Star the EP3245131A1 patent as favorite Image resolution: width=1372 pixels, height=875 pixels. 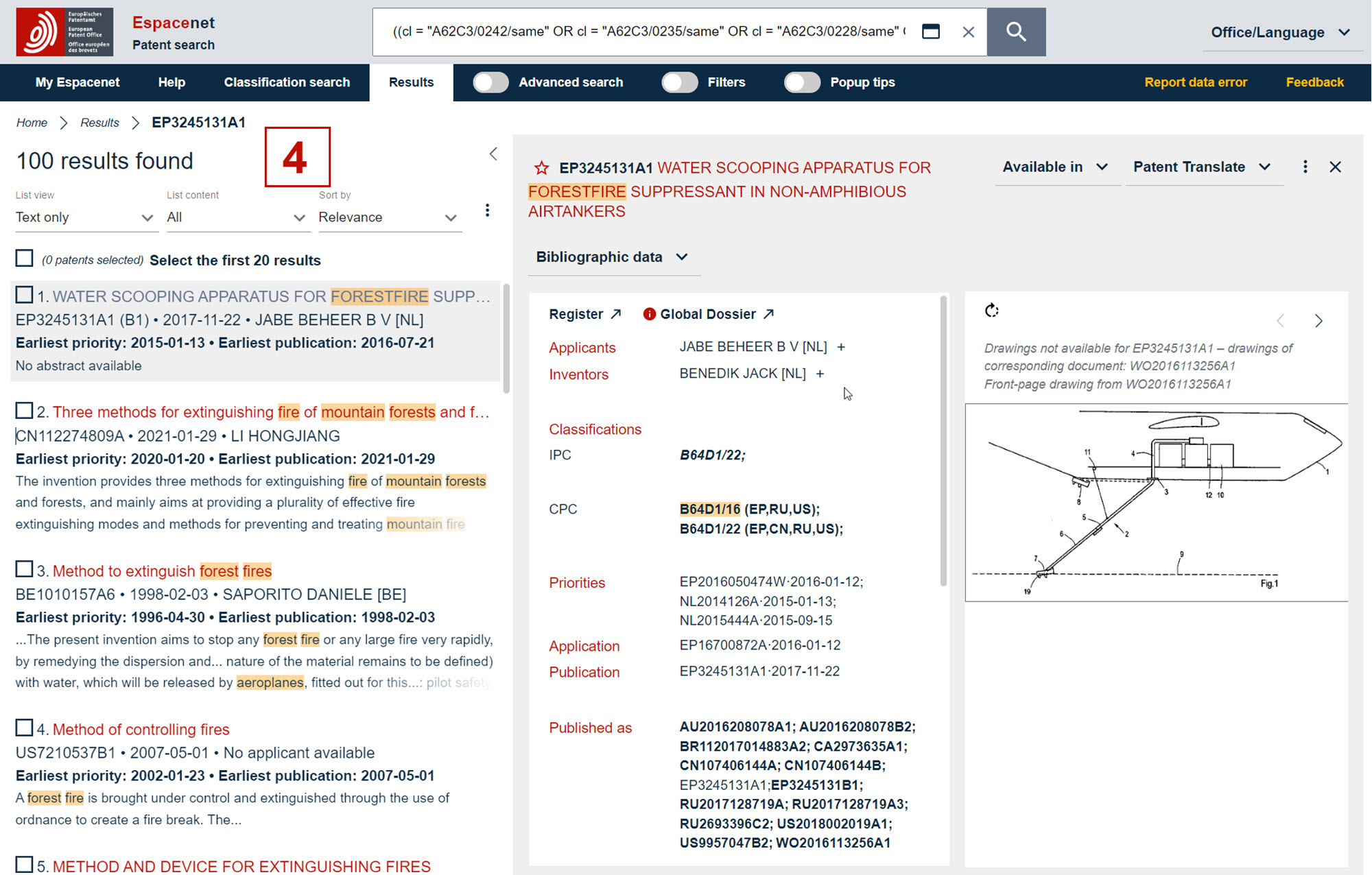[x=541, y=168]
